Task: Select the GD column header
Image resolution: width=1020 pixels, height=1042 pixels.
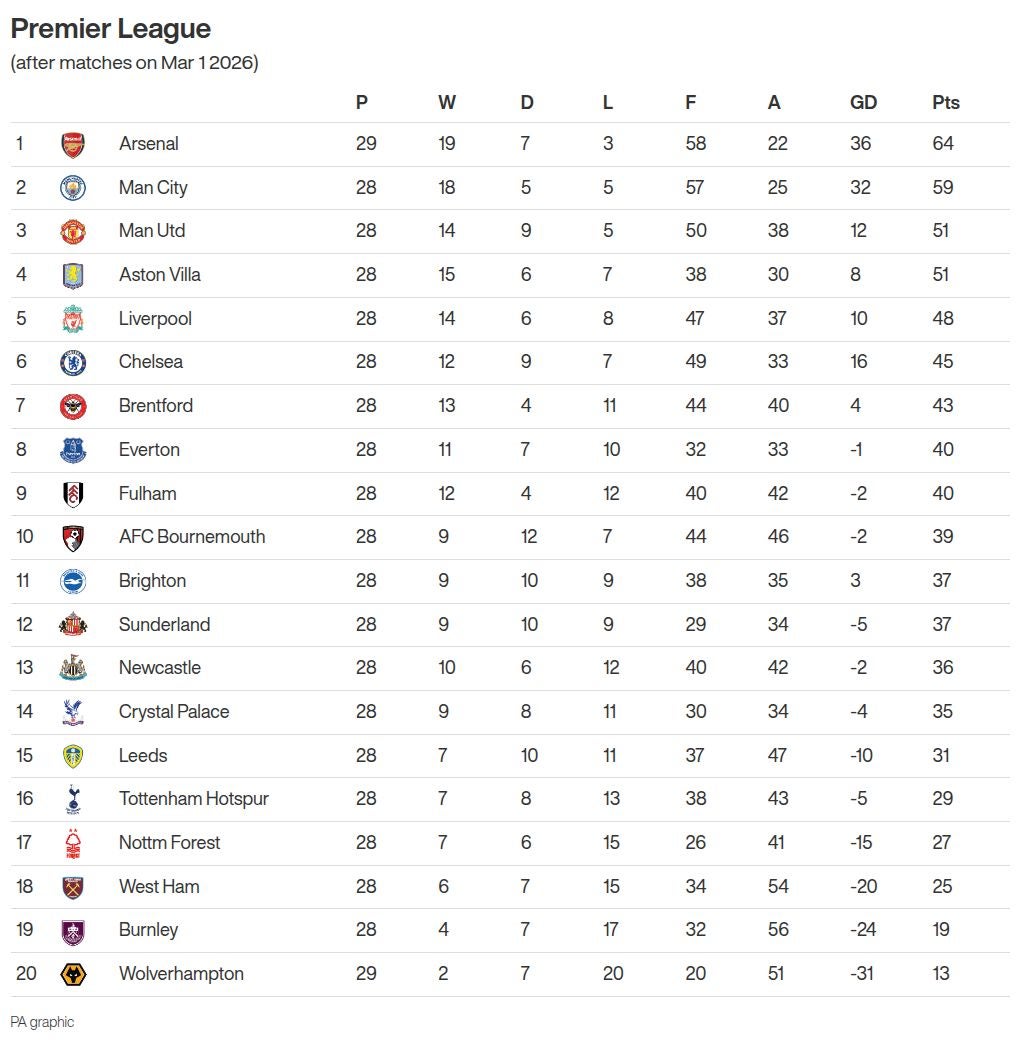Action: [x=863, y=103]
